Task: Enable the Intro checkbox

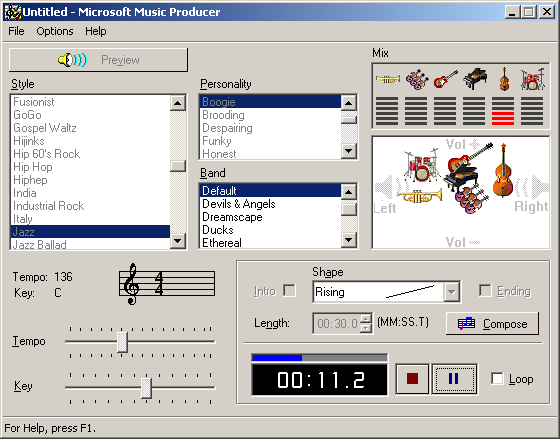Action: pyautogui.click(x=289, y=290)
